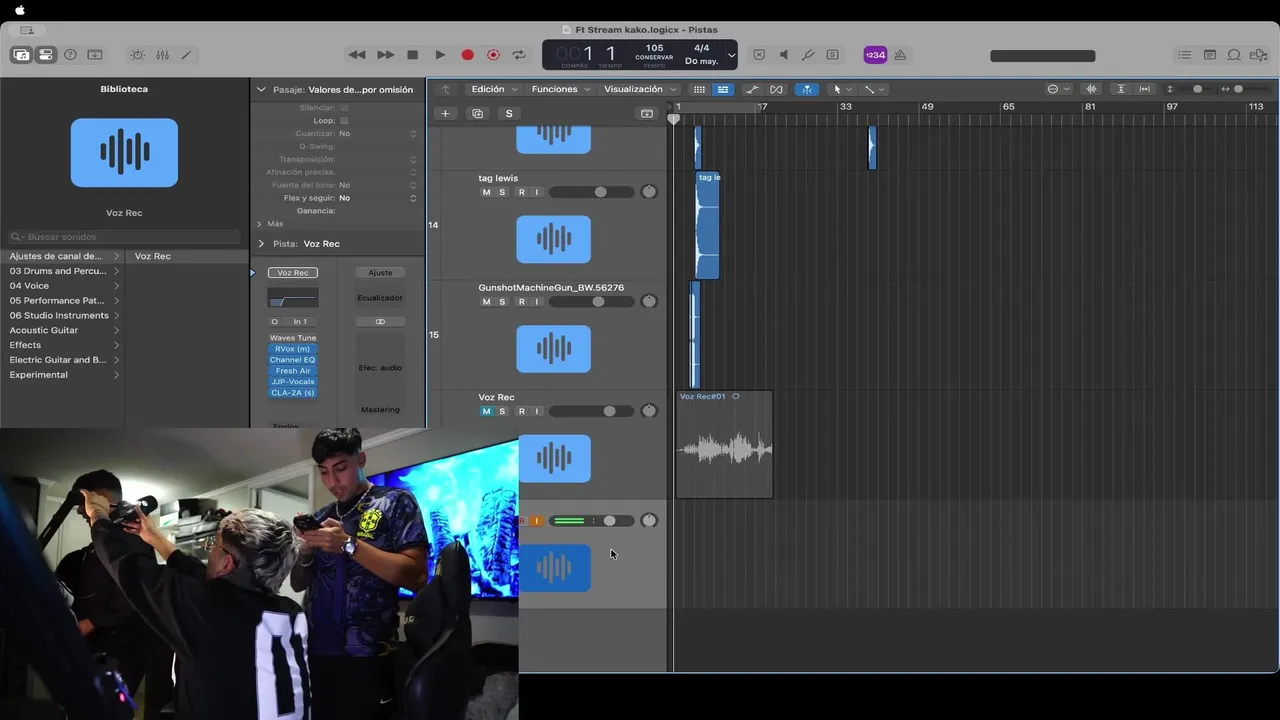
Task: Toggle Flex display in the tracks area
Action: [x=776, y=89]
